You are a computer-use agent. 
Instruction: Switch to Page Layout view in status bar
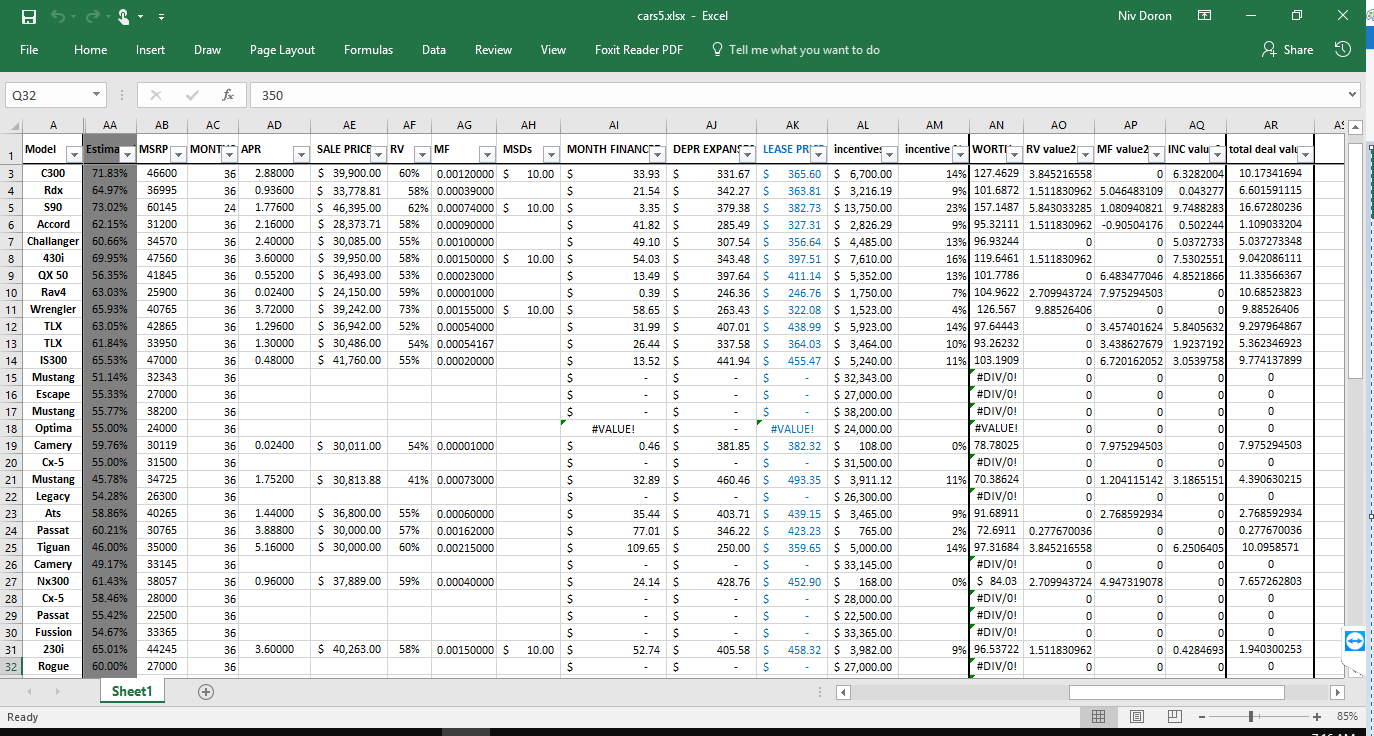[1136, 717]
